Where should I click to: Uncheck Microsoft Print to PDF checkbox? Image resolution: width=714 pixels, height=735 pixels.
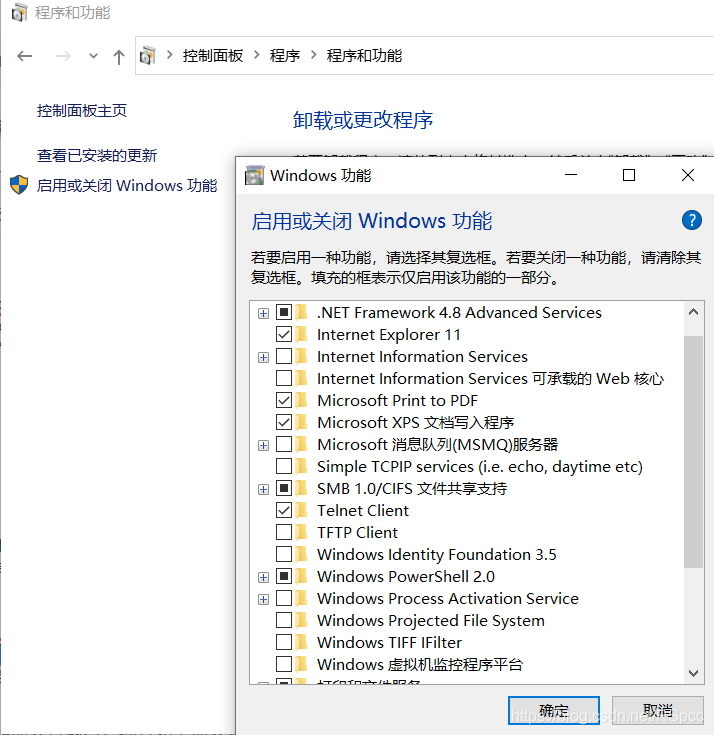(284, 400)
